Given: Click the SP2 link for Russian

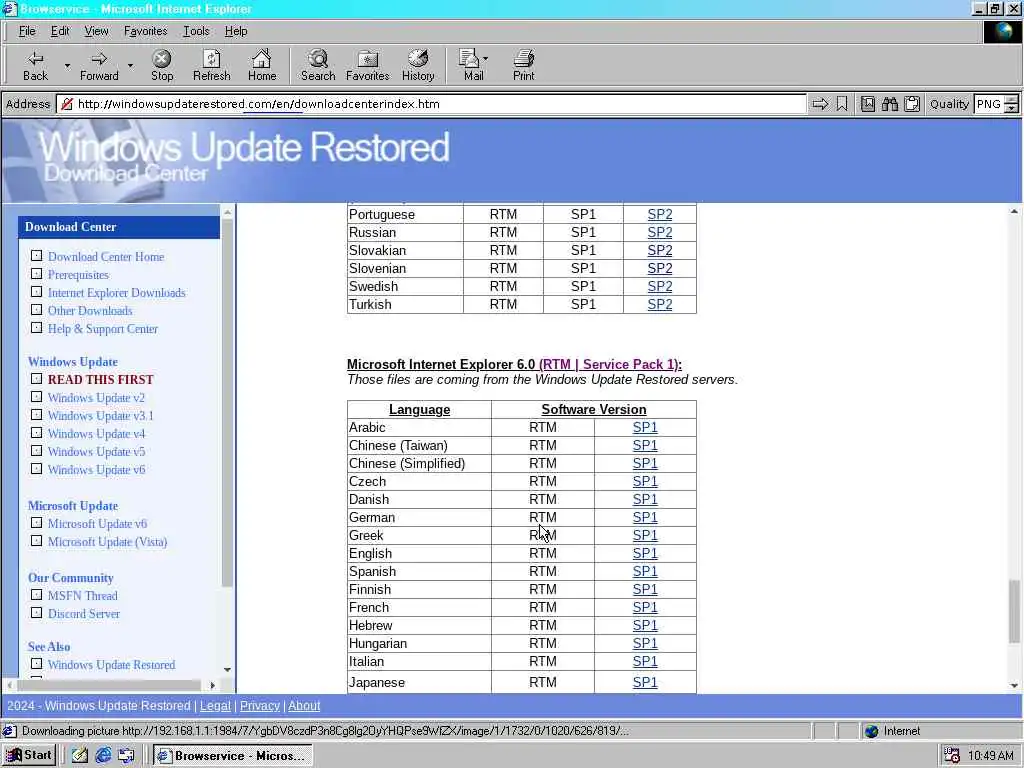Looking at the screenshot, I should tap(660, 232).
